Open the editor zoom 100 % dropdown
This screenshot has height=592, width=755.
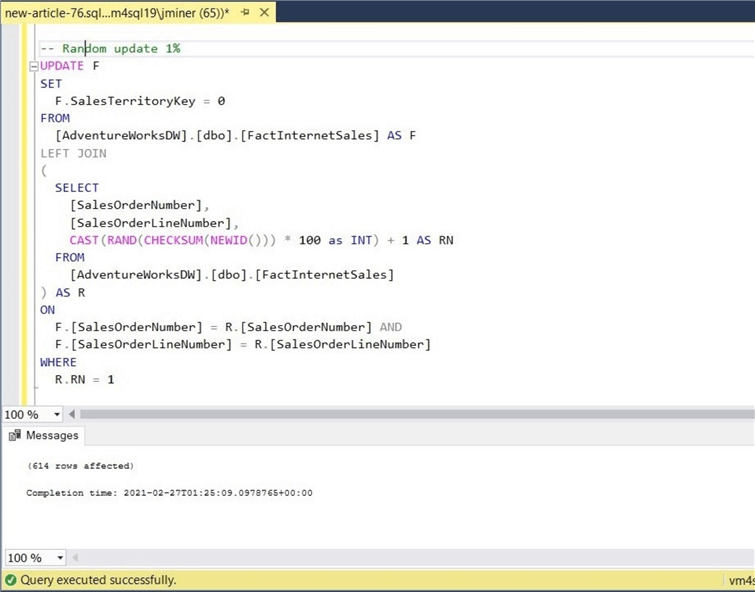coord(57,414)
